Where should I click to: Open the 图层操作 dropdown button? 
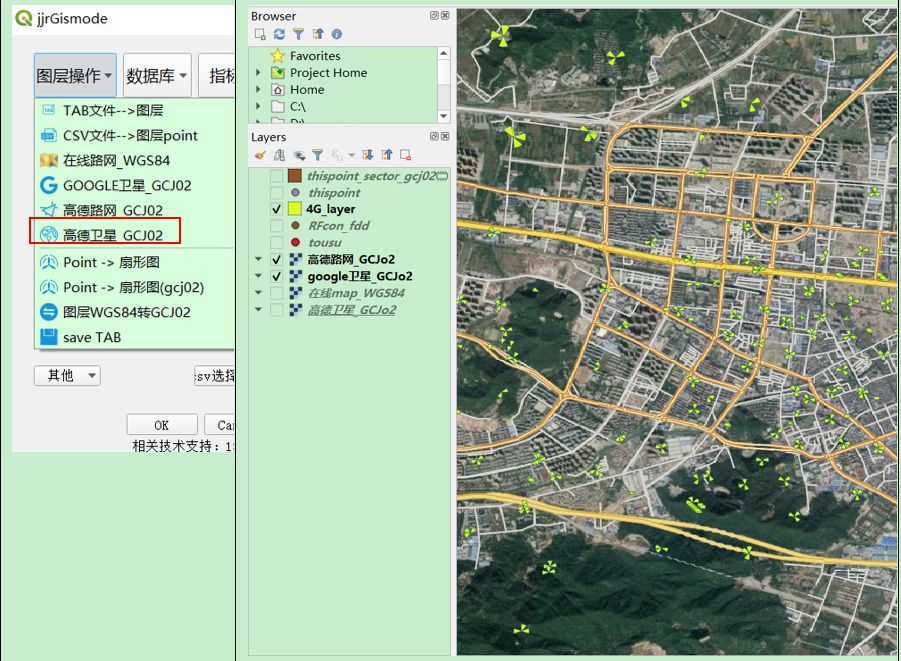[75, 75]
